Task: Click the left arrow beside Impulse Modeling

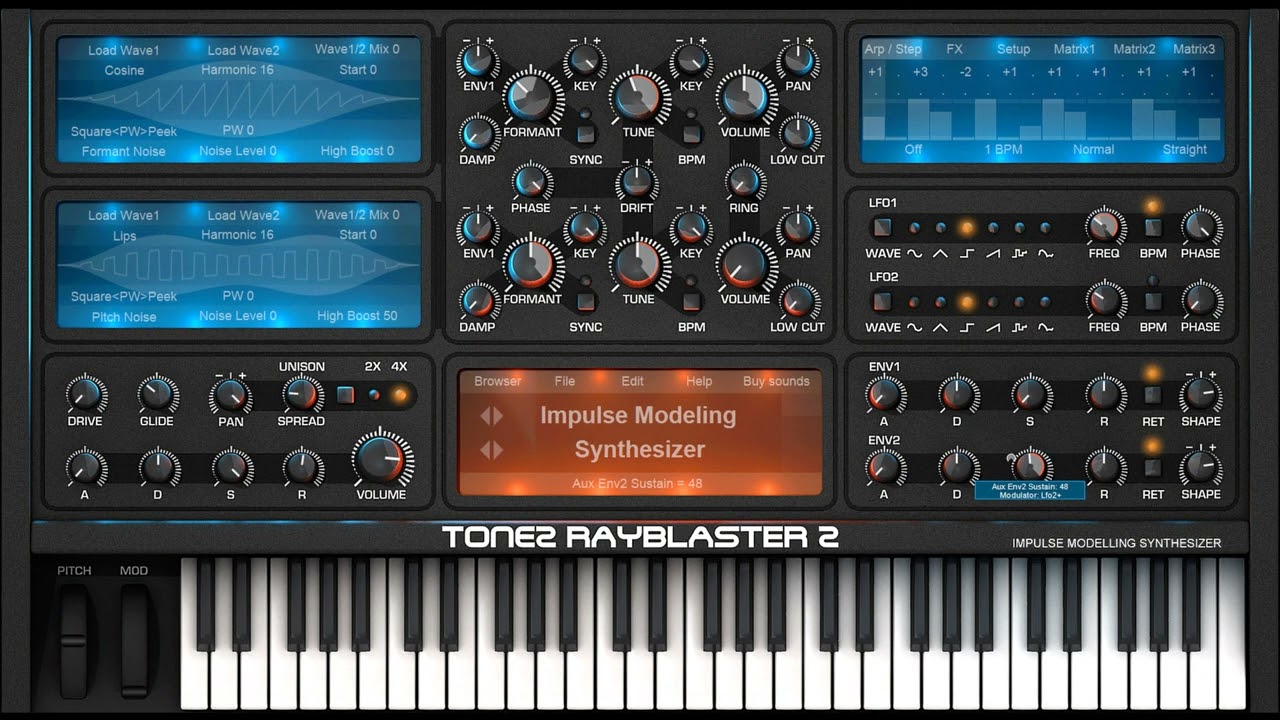Action: [x=485, y=416]
